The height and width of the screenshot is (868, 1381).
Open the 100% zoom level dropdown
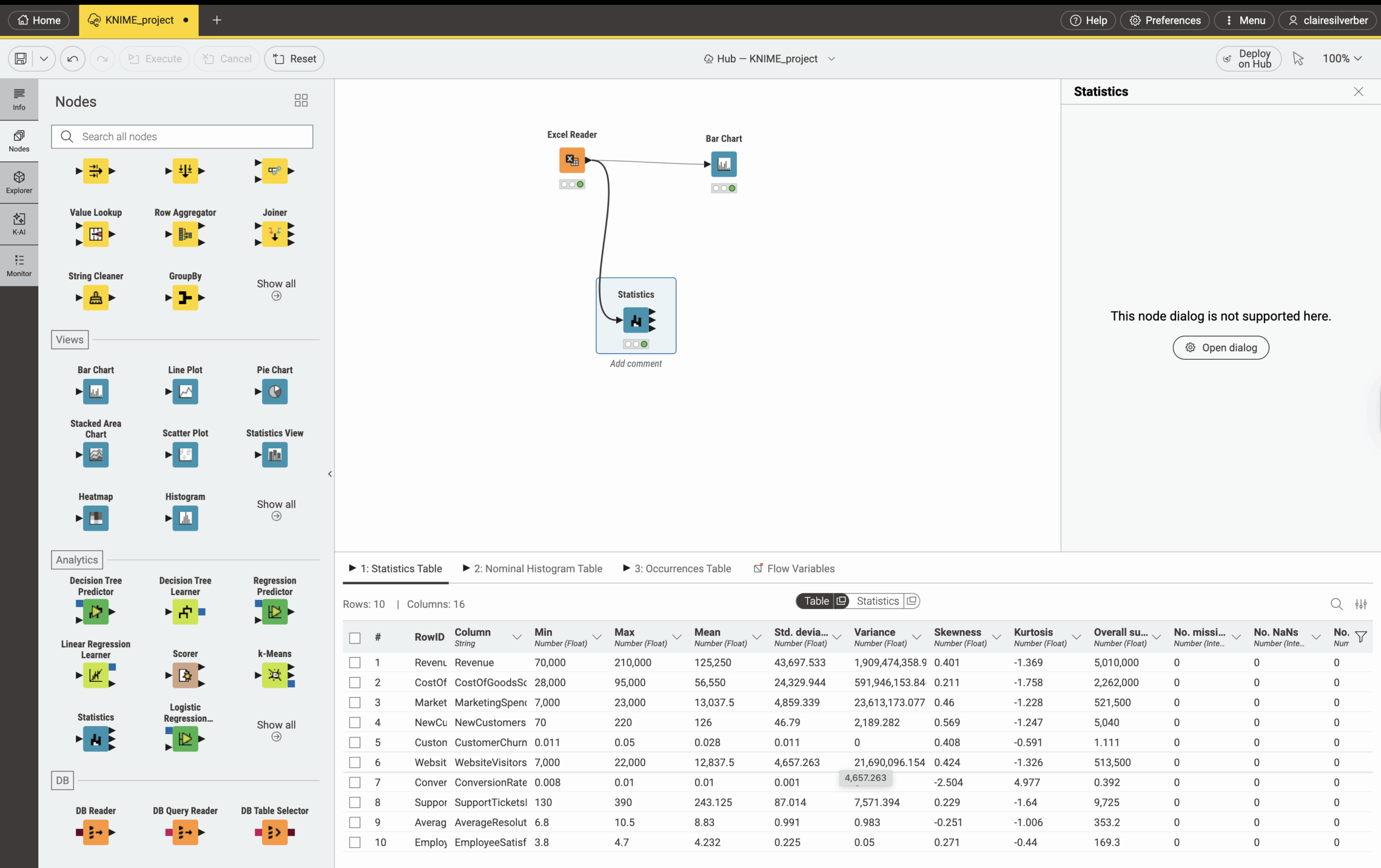coord(1342,58)
